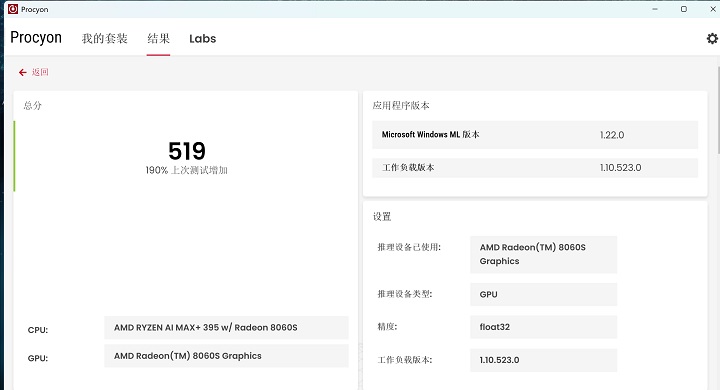
Task: Click the Microsoft Windows ML 版本 label
Action: coord(431,135)
